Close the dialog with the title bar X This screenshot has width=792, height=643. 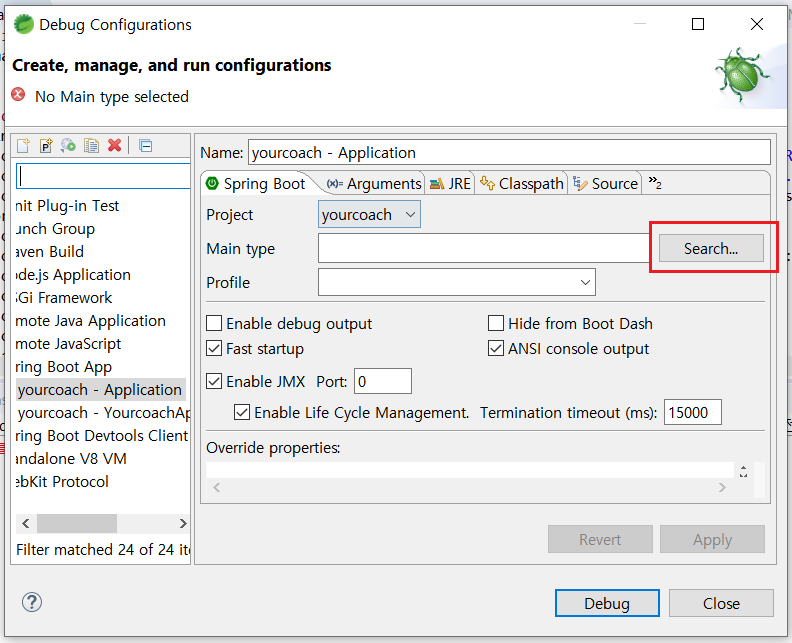(757, 24)
